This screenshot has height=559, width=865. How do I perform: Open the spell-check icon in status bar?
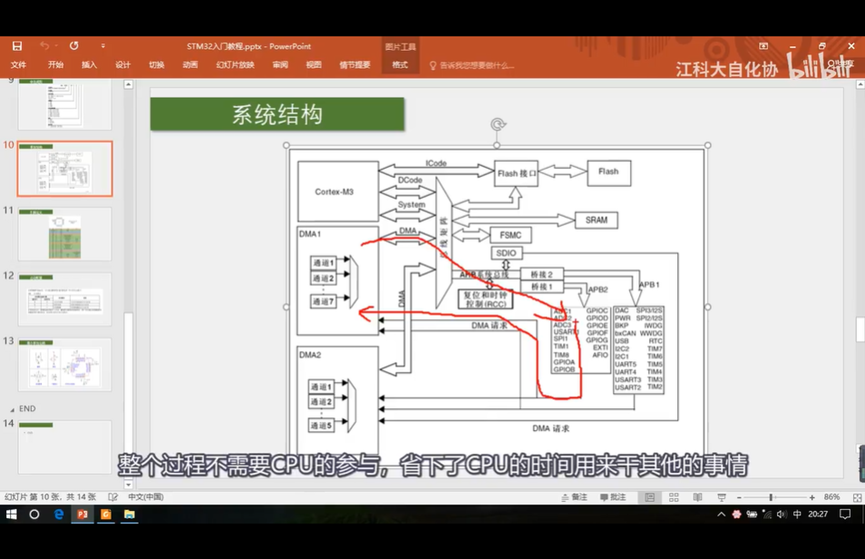pos(113,497)
